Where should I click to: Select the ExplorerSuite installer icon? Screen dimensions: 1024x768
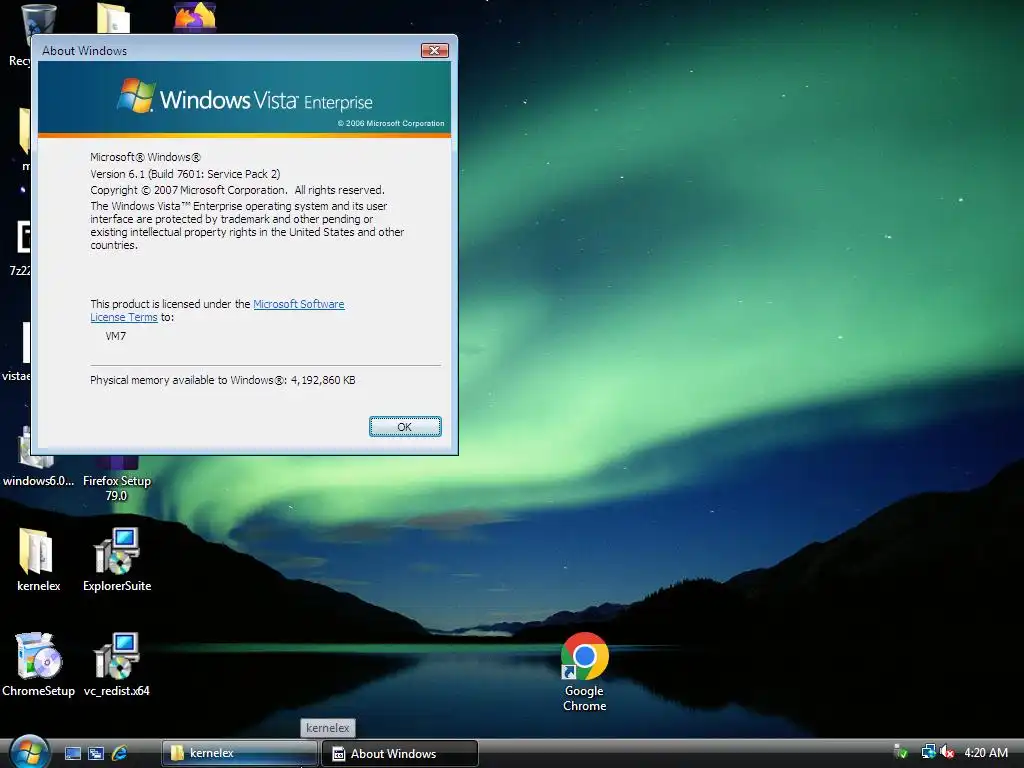[117, 560]
